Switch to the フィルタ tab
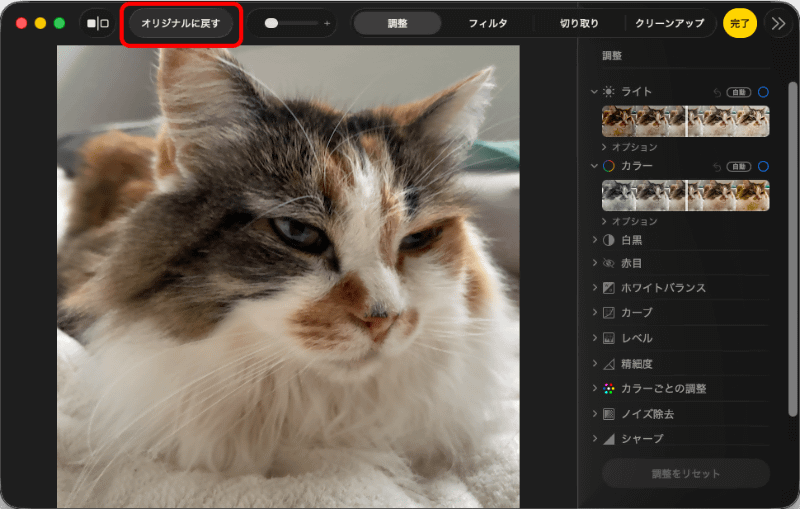 [488, 23]
